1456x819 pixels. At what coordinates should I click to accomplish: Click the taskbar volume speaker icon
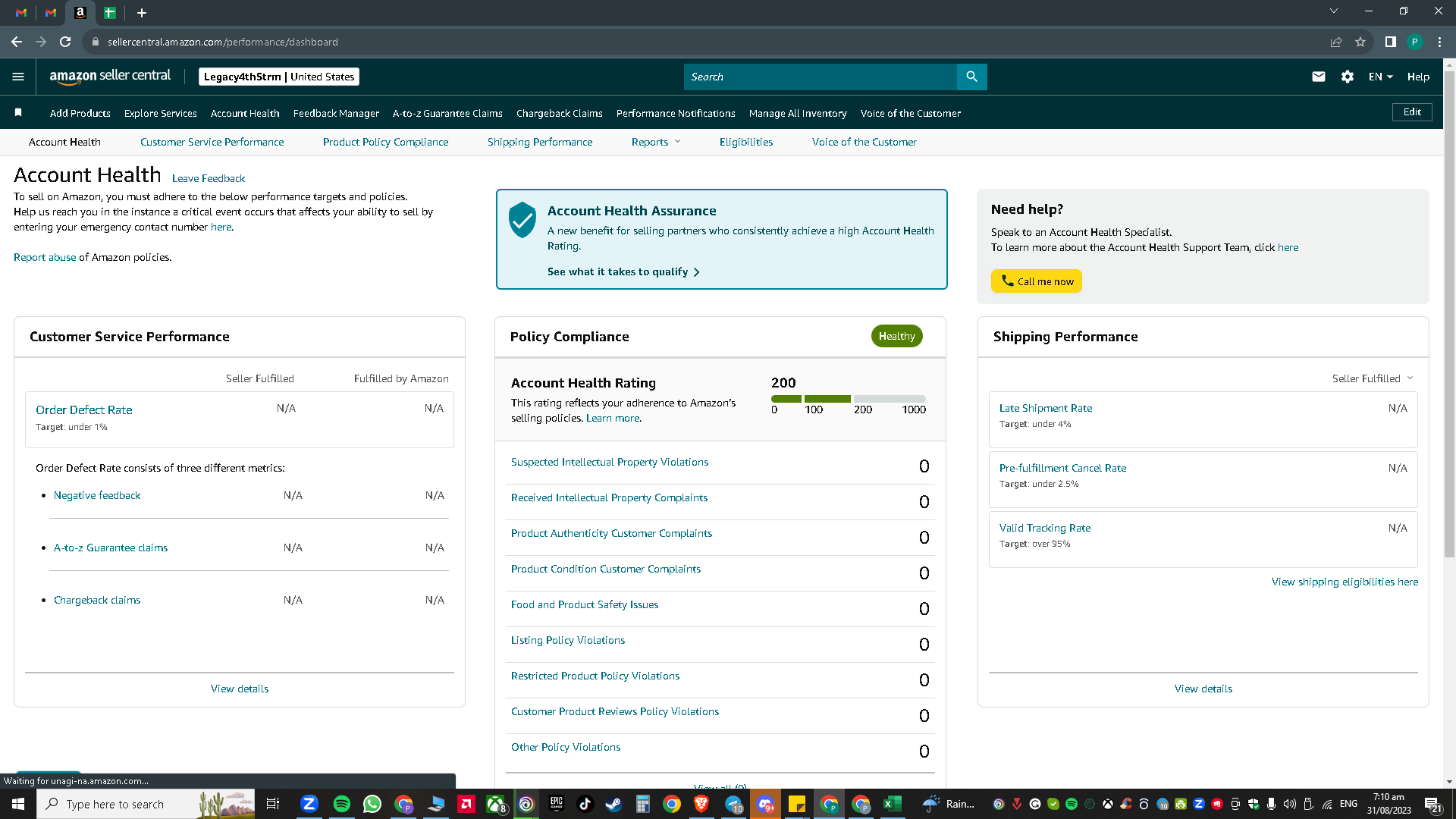1289,804
